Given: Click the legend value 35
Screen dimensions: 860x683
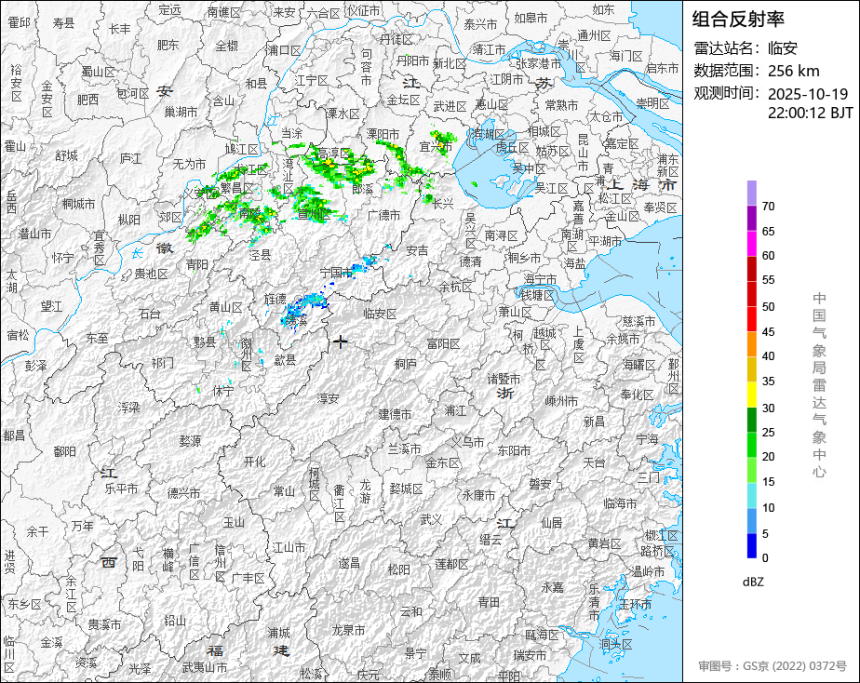Looking at the screenshot, I should coord(768,381).
